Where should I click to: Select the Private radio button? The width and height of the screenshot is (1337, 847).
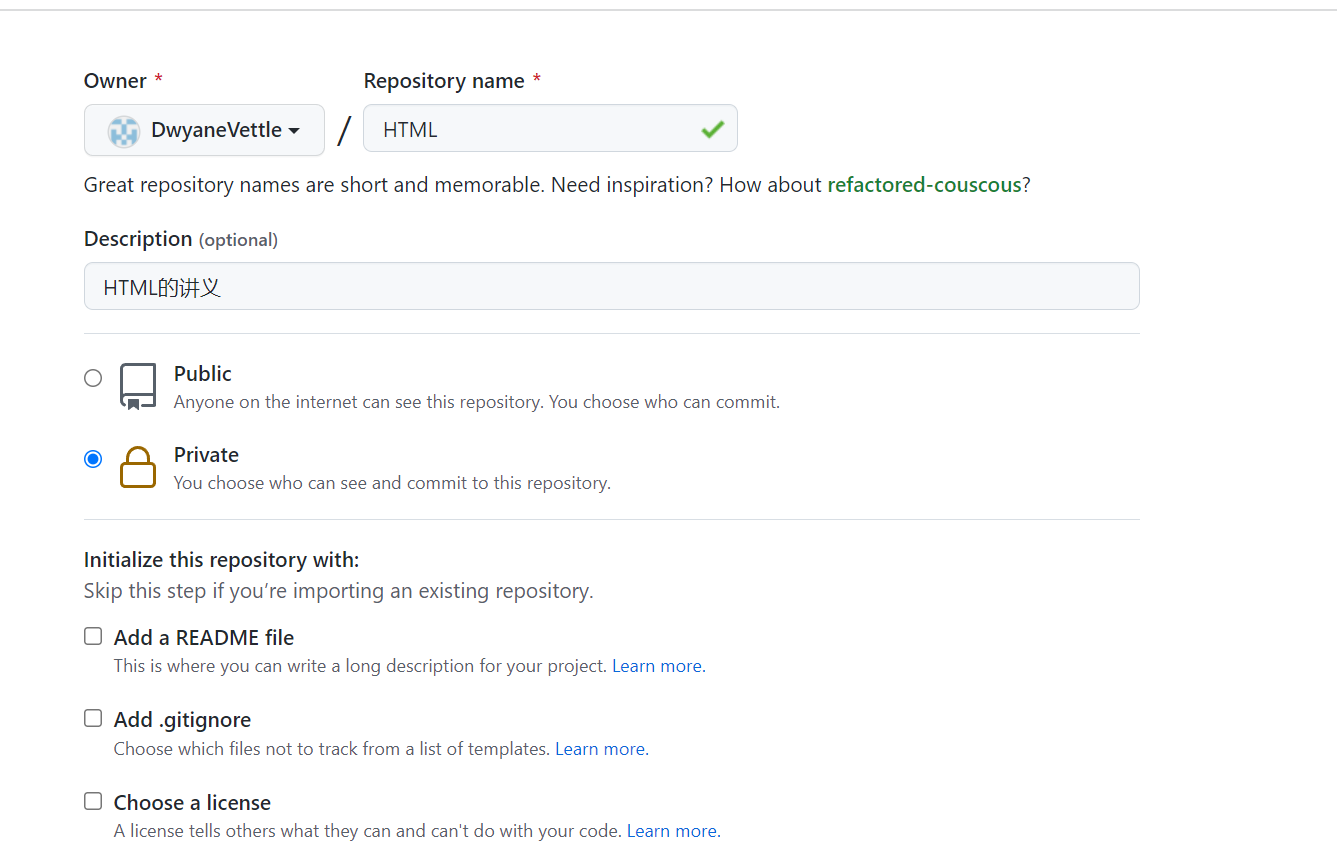pos(93,458)
